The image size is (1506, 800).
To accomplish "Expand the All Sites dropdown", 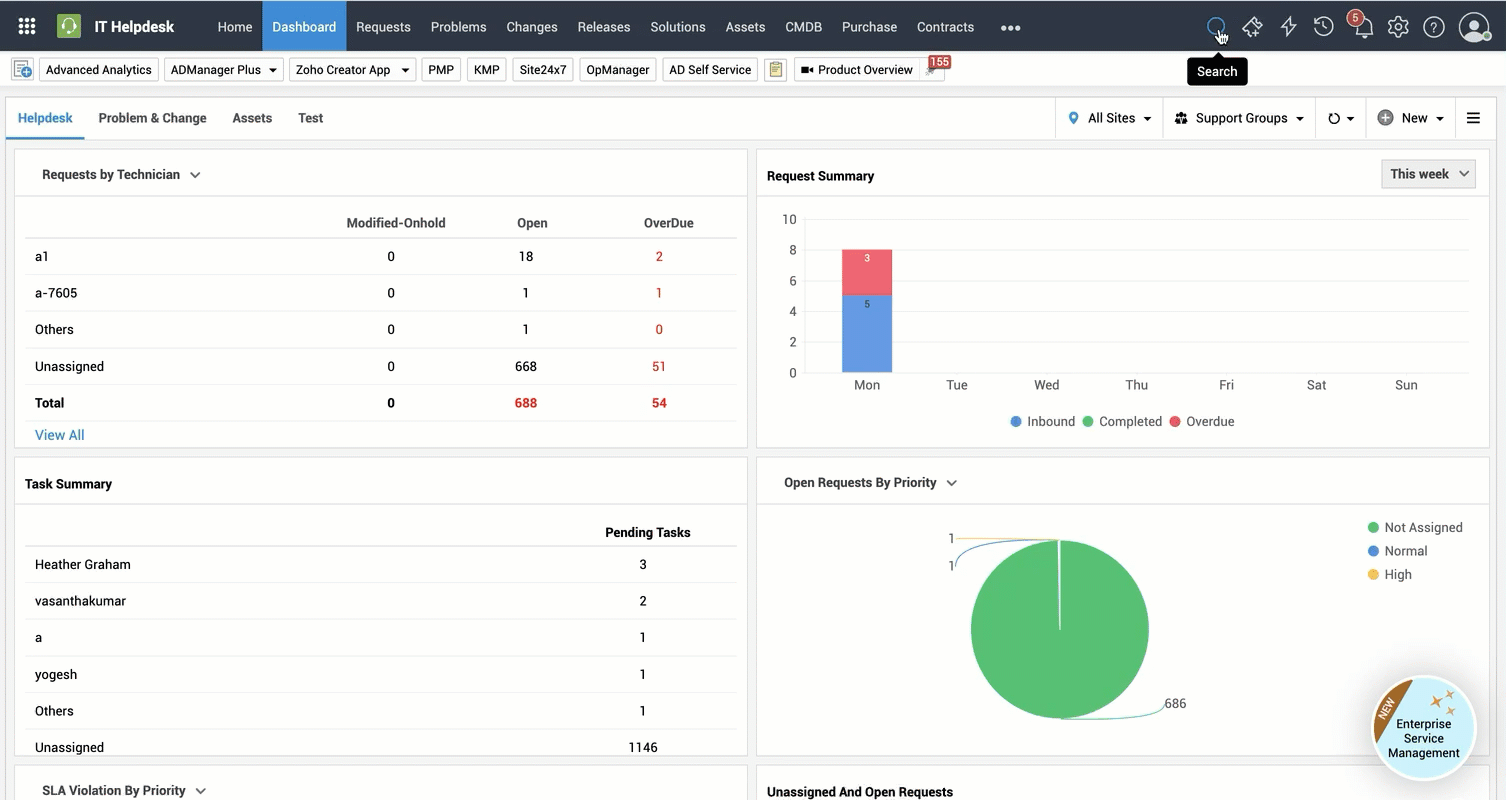I will [x=1109, y=118].
